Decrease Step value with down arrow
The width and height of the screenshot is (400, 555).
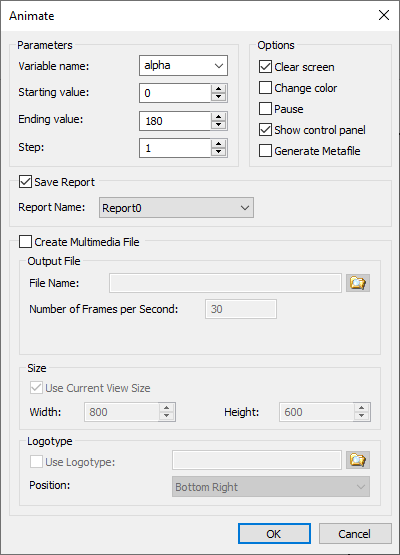[x=218, y=152]
